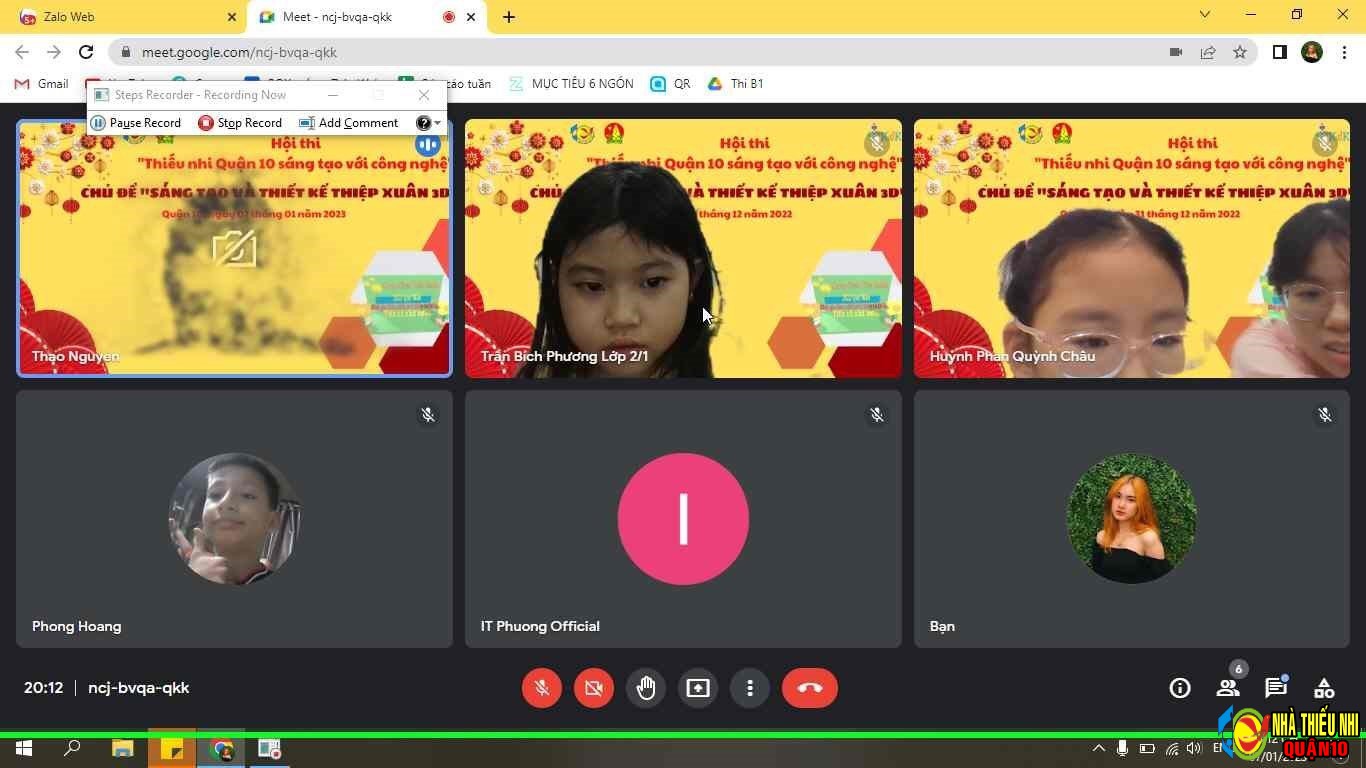
Task: Open Chrome tab search dropdown
Action: click(x=1205, y=15)
